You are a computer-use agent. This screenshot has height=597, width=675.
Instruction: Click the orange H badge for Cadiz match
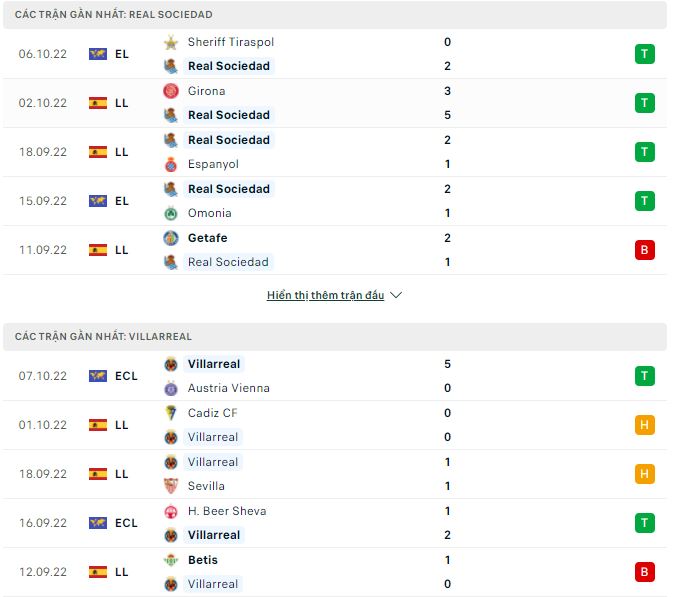click(x=644, y=425)
